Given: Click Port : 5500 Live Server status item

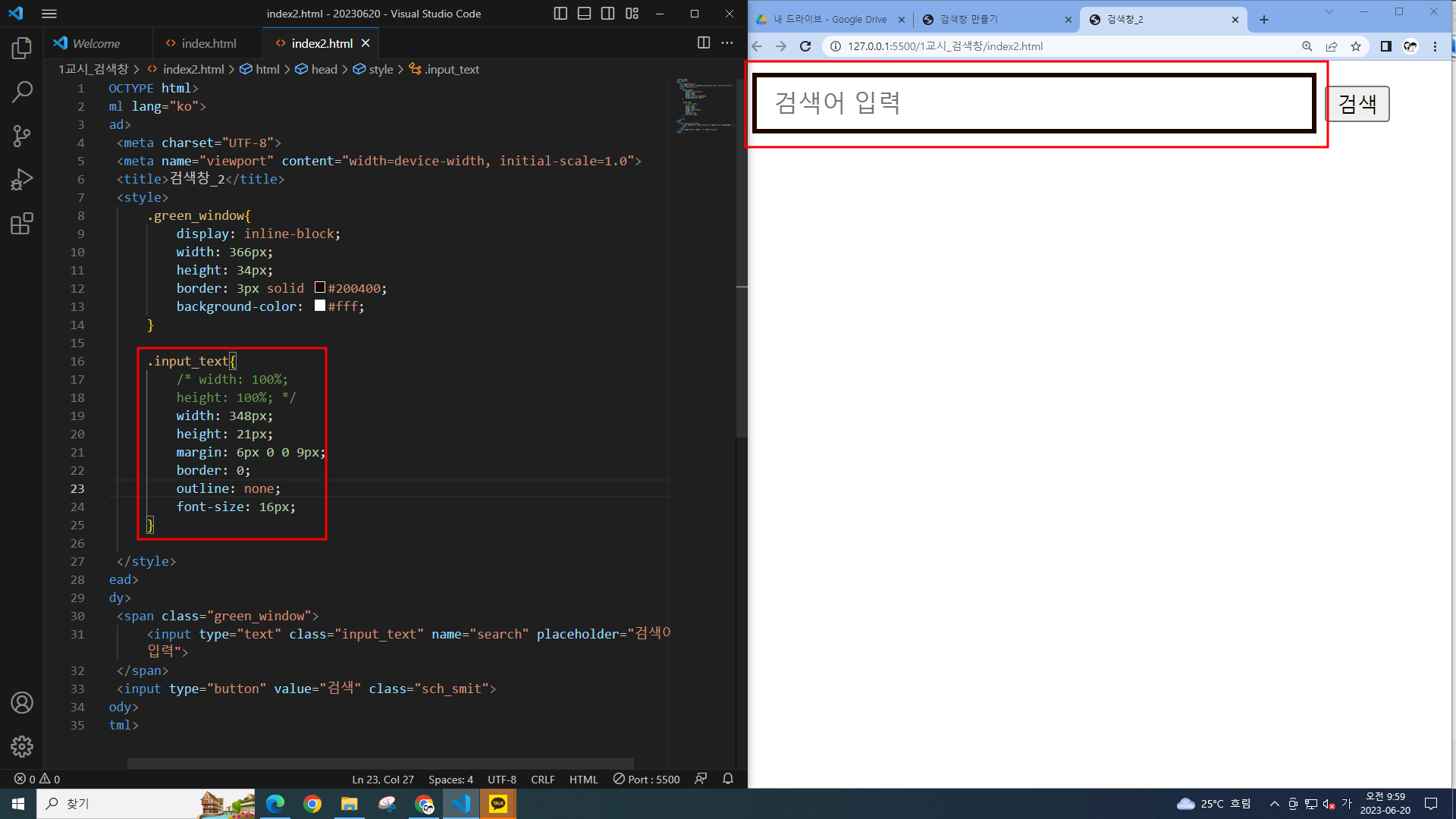Looking at the screenshot, I should tap(647, 779).
